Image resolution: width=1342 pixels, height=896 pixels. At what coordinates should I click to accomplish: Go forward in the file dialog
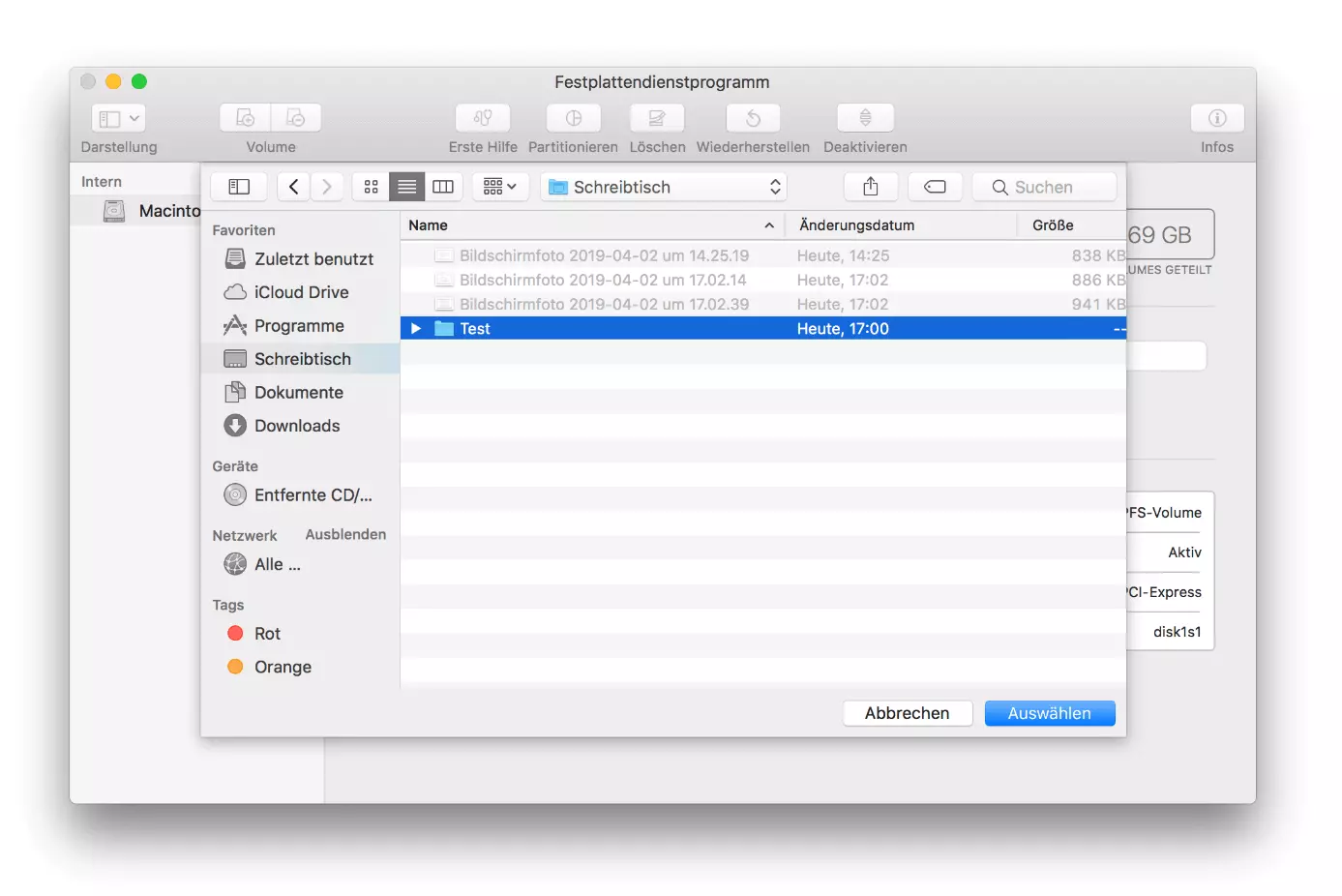[x=327, y=187]
